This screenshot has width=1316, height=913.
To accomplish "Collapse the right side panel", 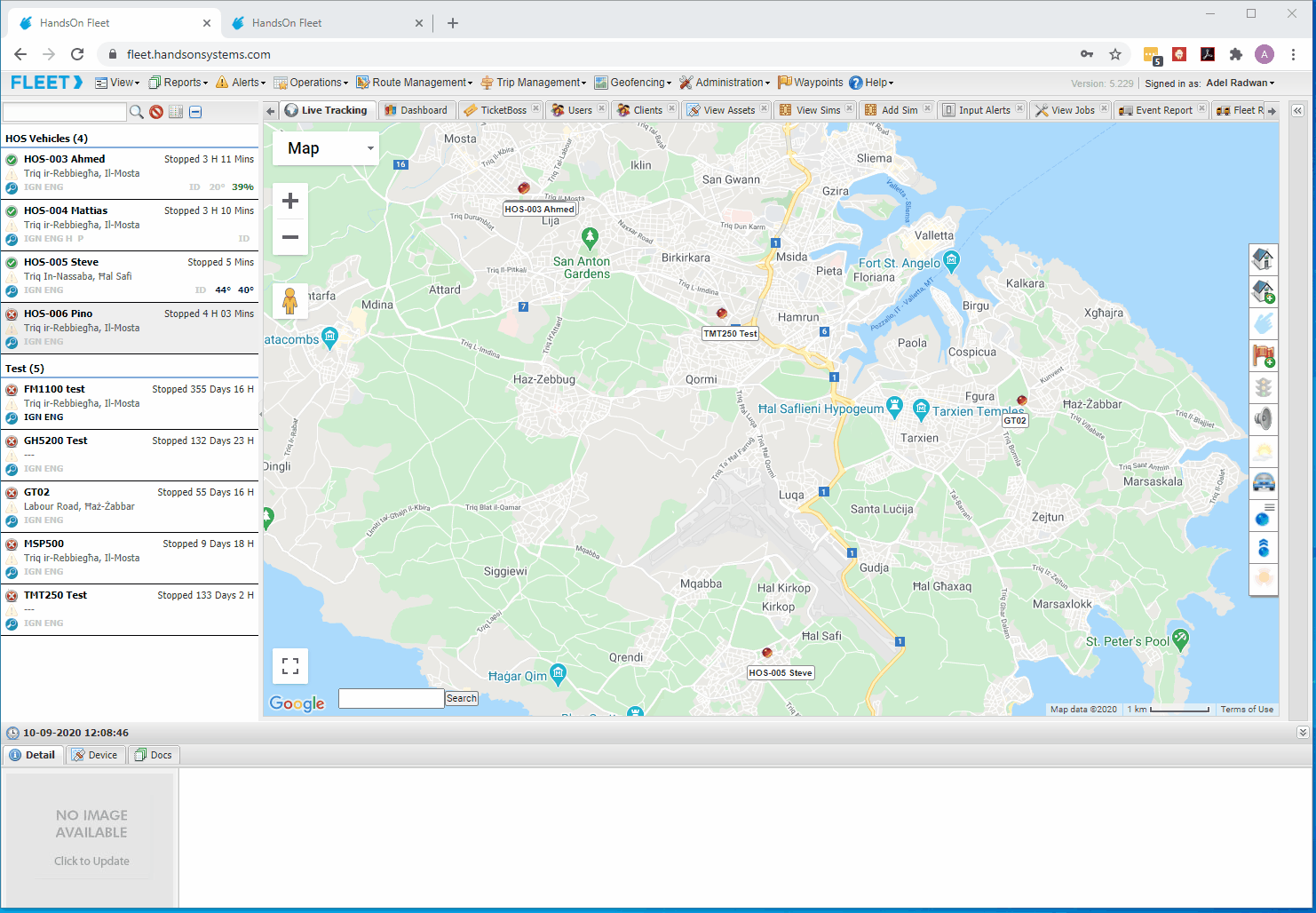I will coord(1297,111).
